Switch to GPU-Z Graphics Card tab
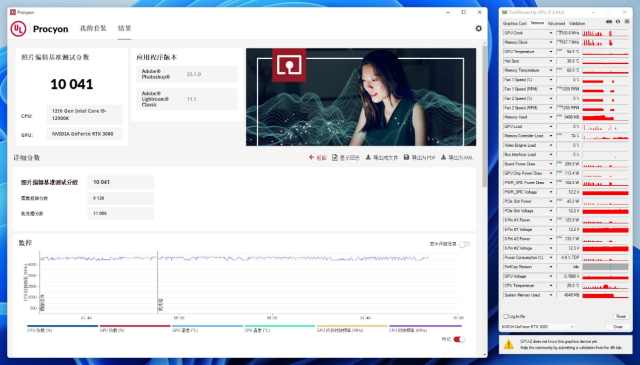The width and height of the screenshot is (640, 365). [515, 23]
